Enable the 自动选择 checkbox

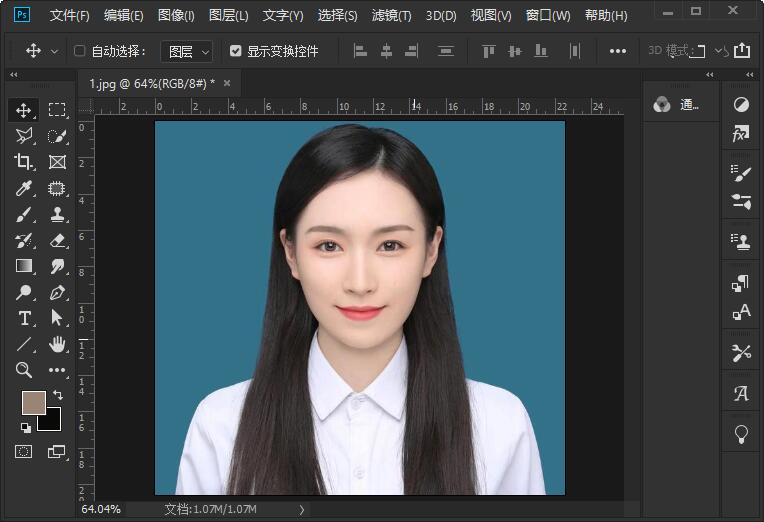(79, 51)
